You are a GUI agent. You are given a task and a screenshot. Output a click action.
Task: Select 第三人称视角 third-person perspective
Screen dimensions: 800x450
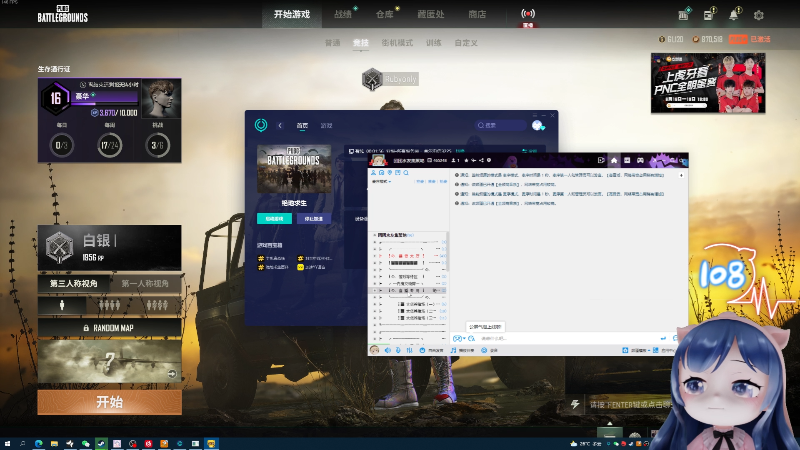(x=73, y=284)
